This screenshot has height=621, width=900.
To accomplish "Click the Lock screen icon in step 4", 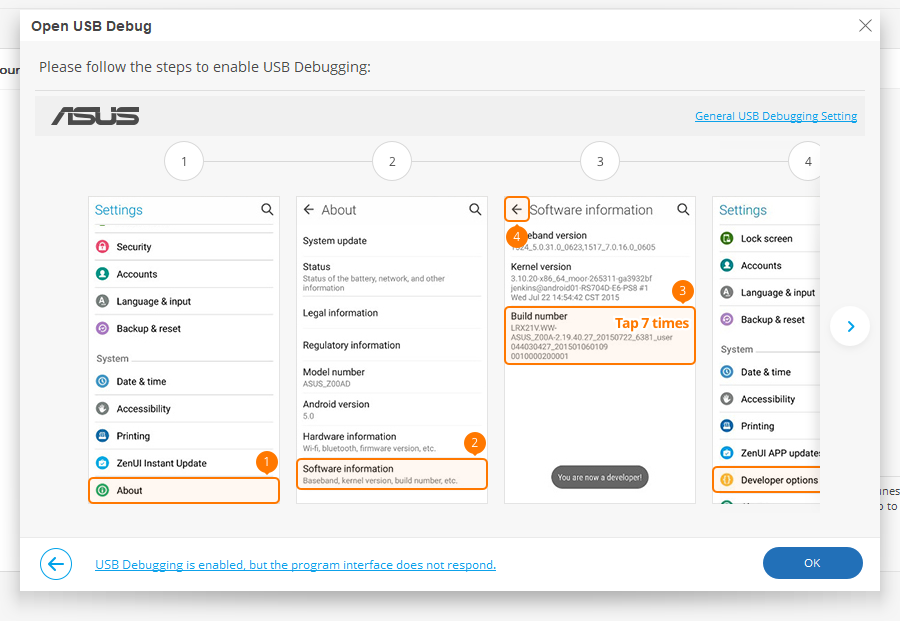I will pos(727,238).
